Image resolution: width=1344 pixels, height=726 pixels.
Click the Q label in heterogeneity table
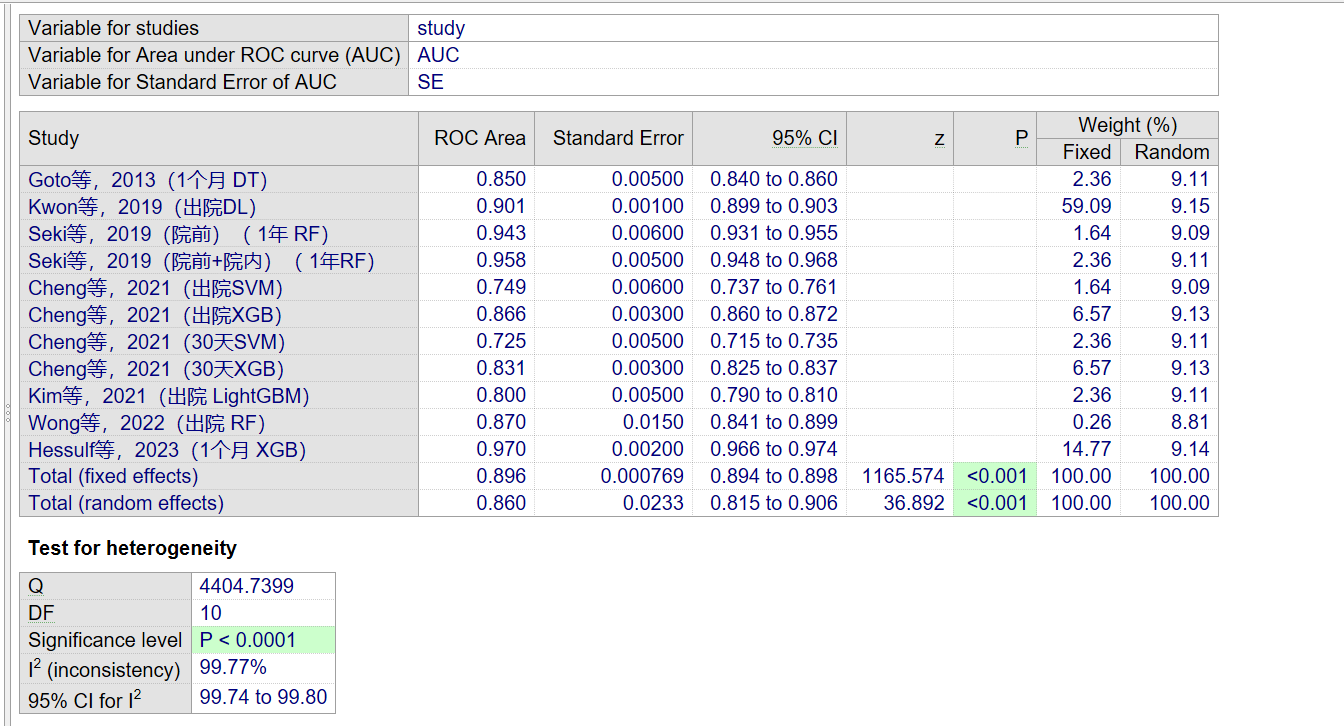coord(36,586)
